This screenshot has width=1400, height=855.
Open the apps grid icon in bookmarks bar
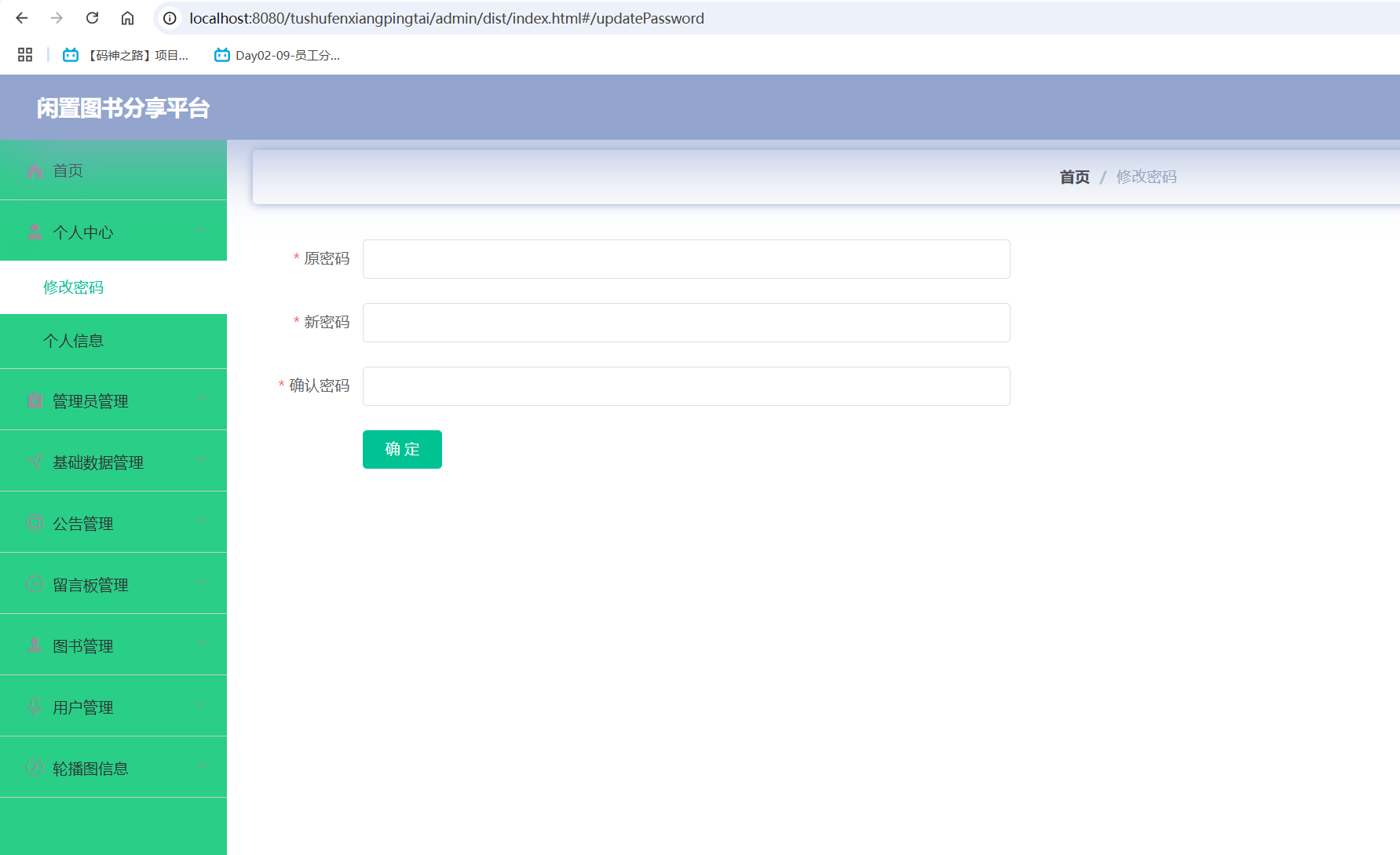pos(25,55)
